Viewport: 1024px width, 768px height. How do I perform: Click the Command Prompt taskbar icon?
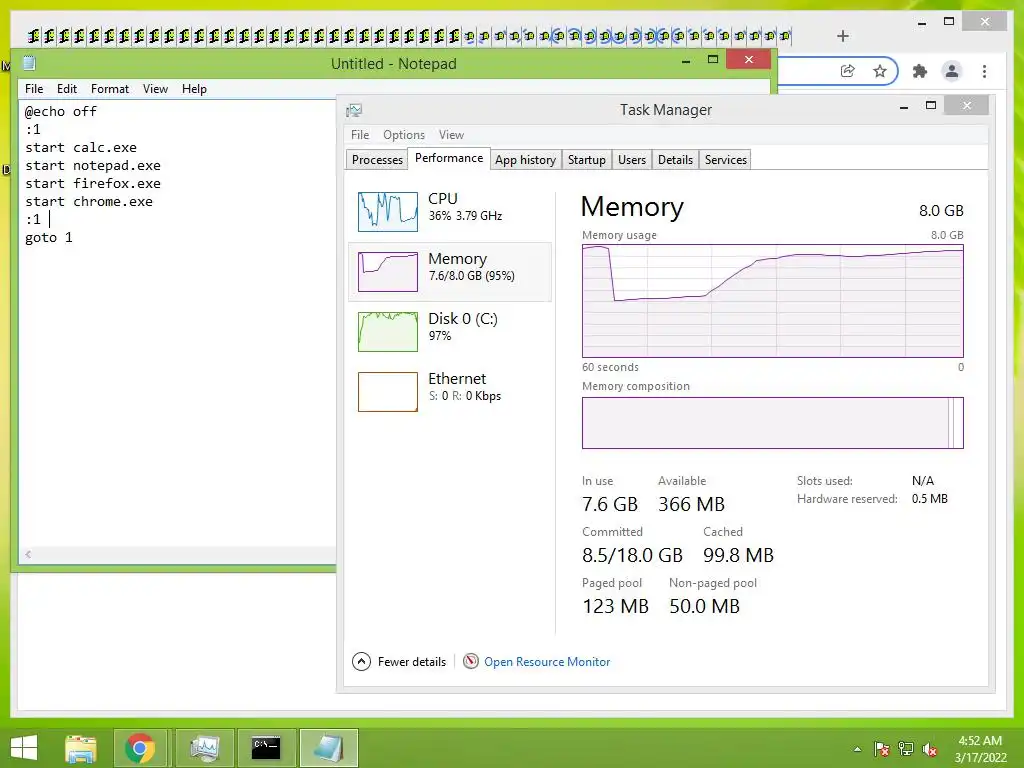point(266,748)
